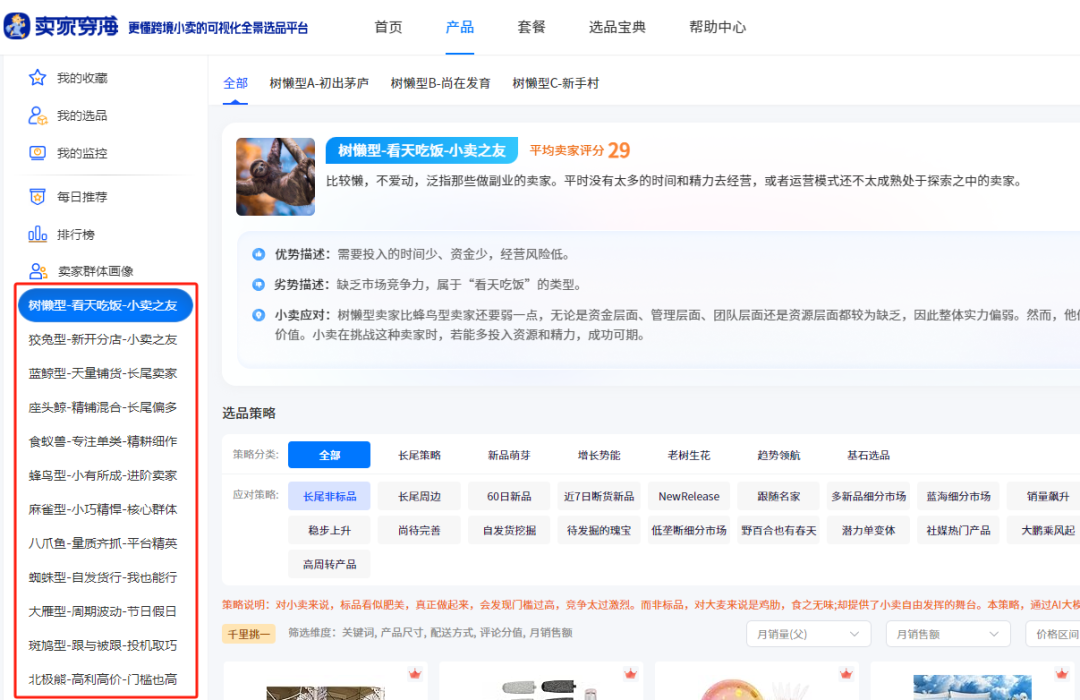Click the 长尾策略 category filter button

(x=419, y=454)
